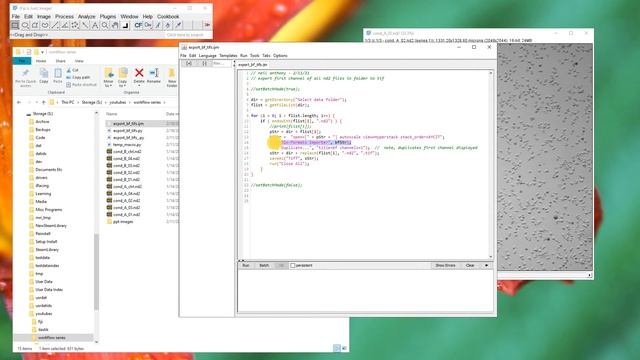
Task: Click the Color picker tool in Fiji toolbar
Action: tap(125, 25)
